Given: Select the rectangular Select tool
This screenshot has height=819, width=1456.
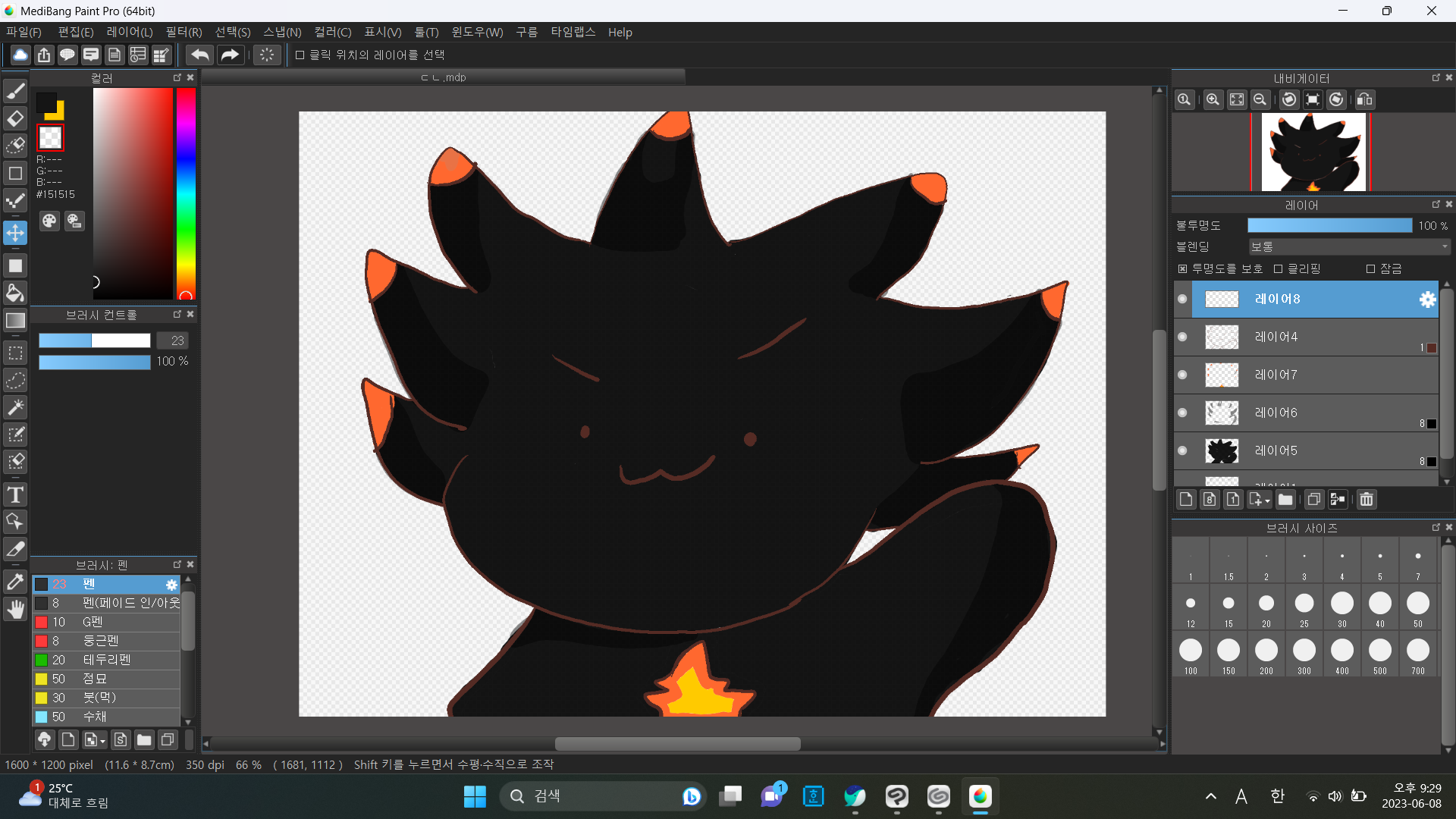Looking at the screenshot, I should [15, 353].
